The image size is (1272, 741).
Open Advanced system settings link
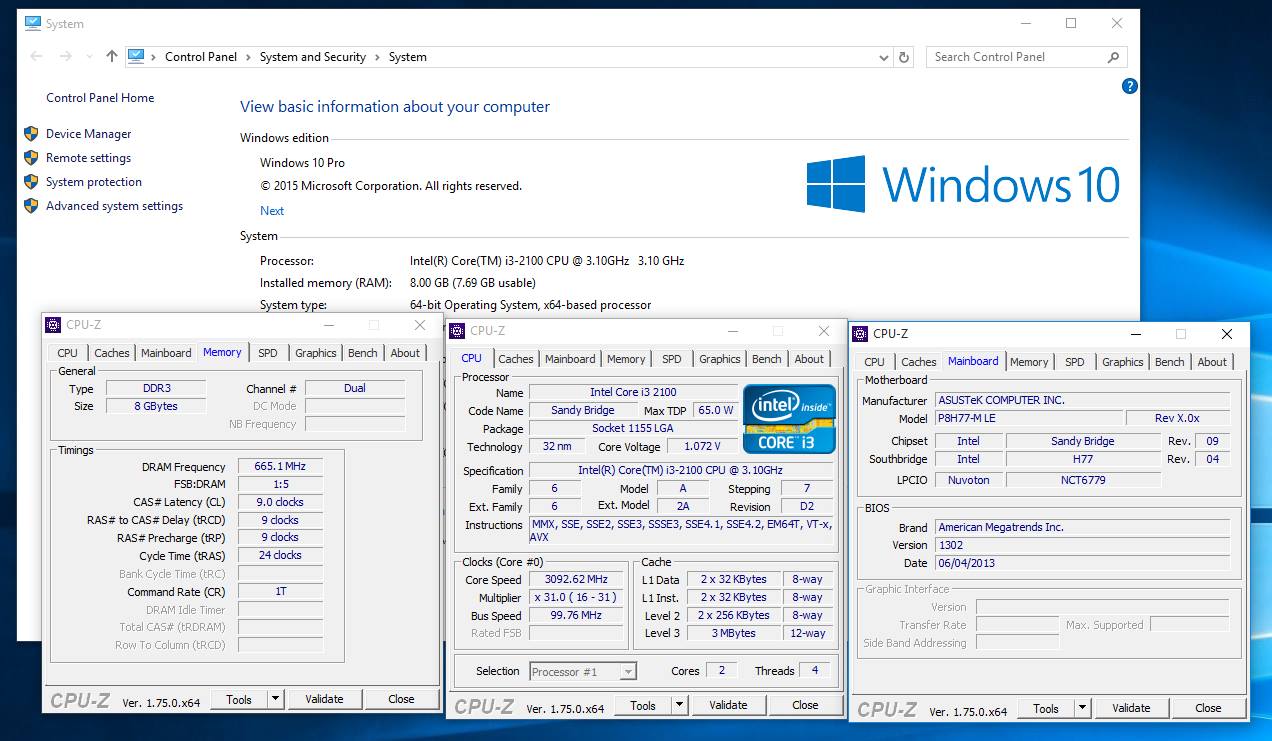(x=114, y=206)
